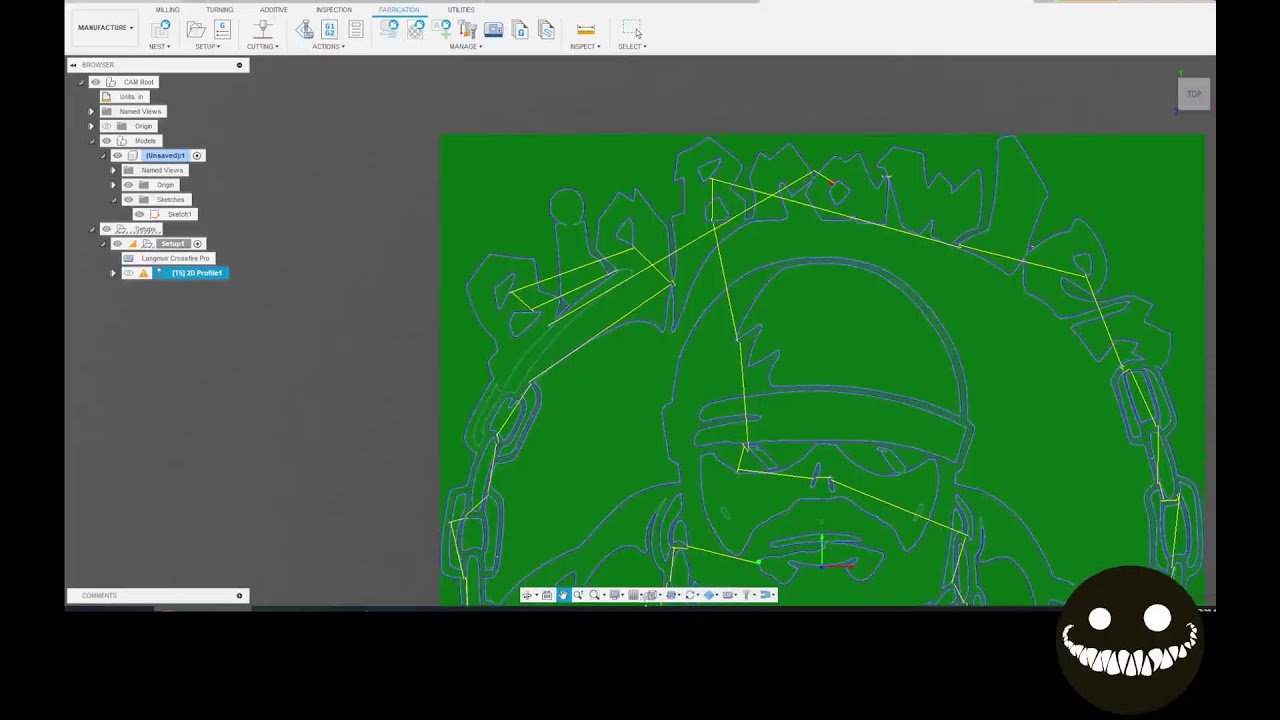Open Grid and Snaps icon
Screen dimensions: 1280x720
[x=633, y=595]
